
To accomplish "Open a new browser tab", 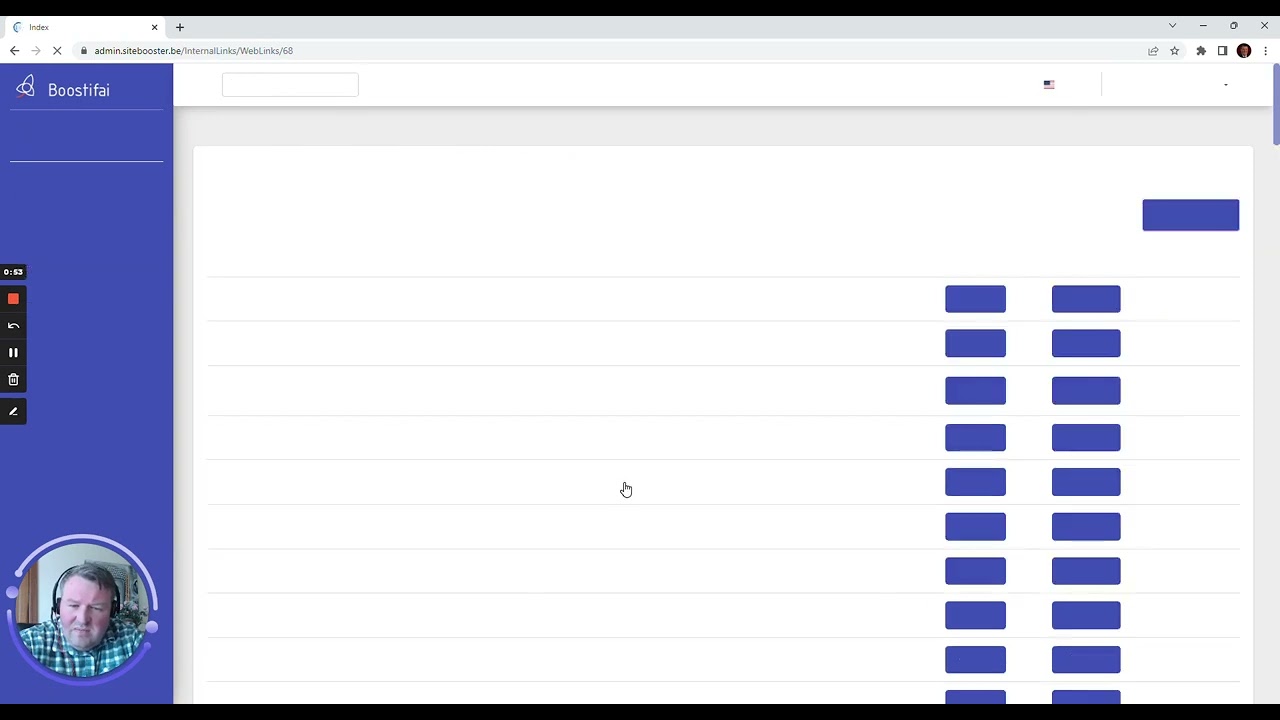I will coord(180,27).
